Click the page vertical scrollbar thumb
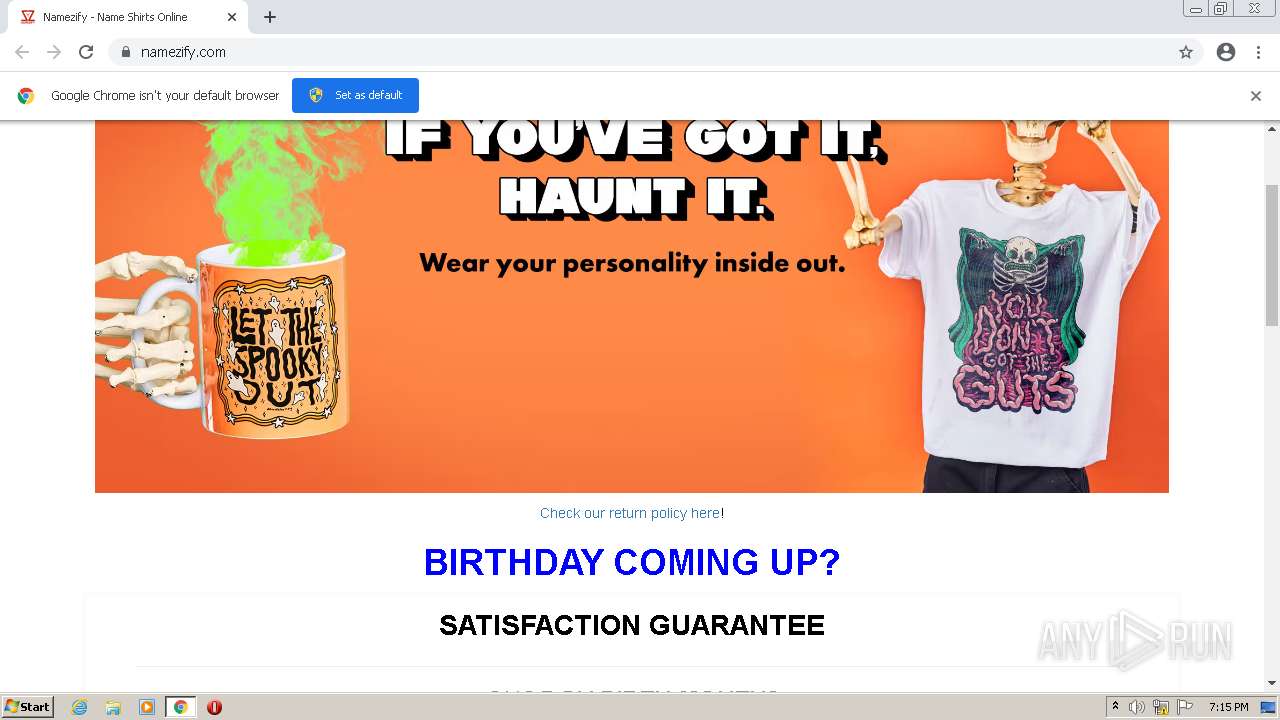This screenshot has height=720, width=1280. [x=1272, y=255]
